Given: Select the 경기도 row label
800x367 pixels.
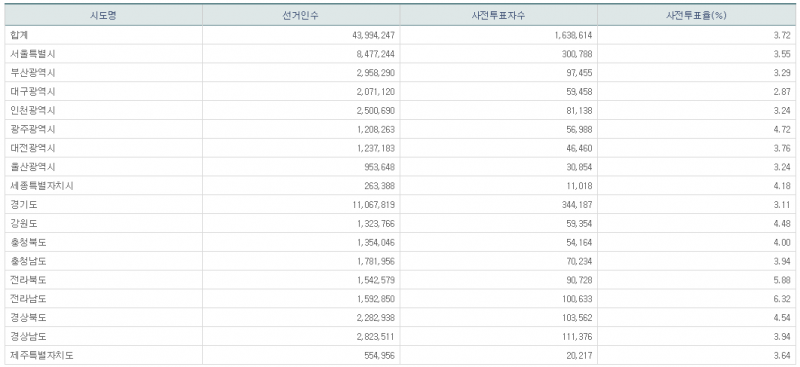Looking at the screenshot, I should point(23,205).
